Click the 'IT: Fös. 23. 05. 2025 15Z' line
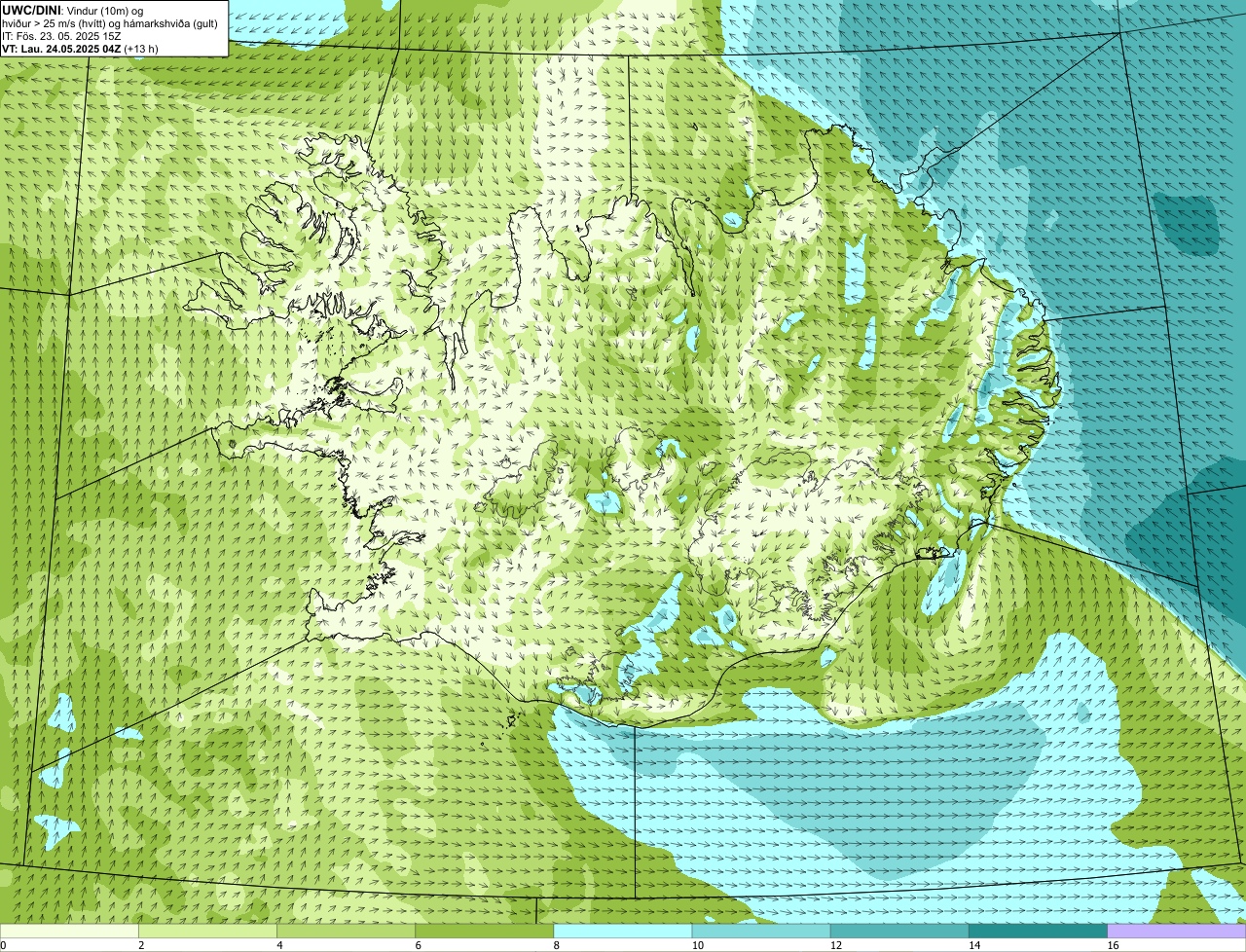Screen dimensions: 1246x952 click(61, 35)
